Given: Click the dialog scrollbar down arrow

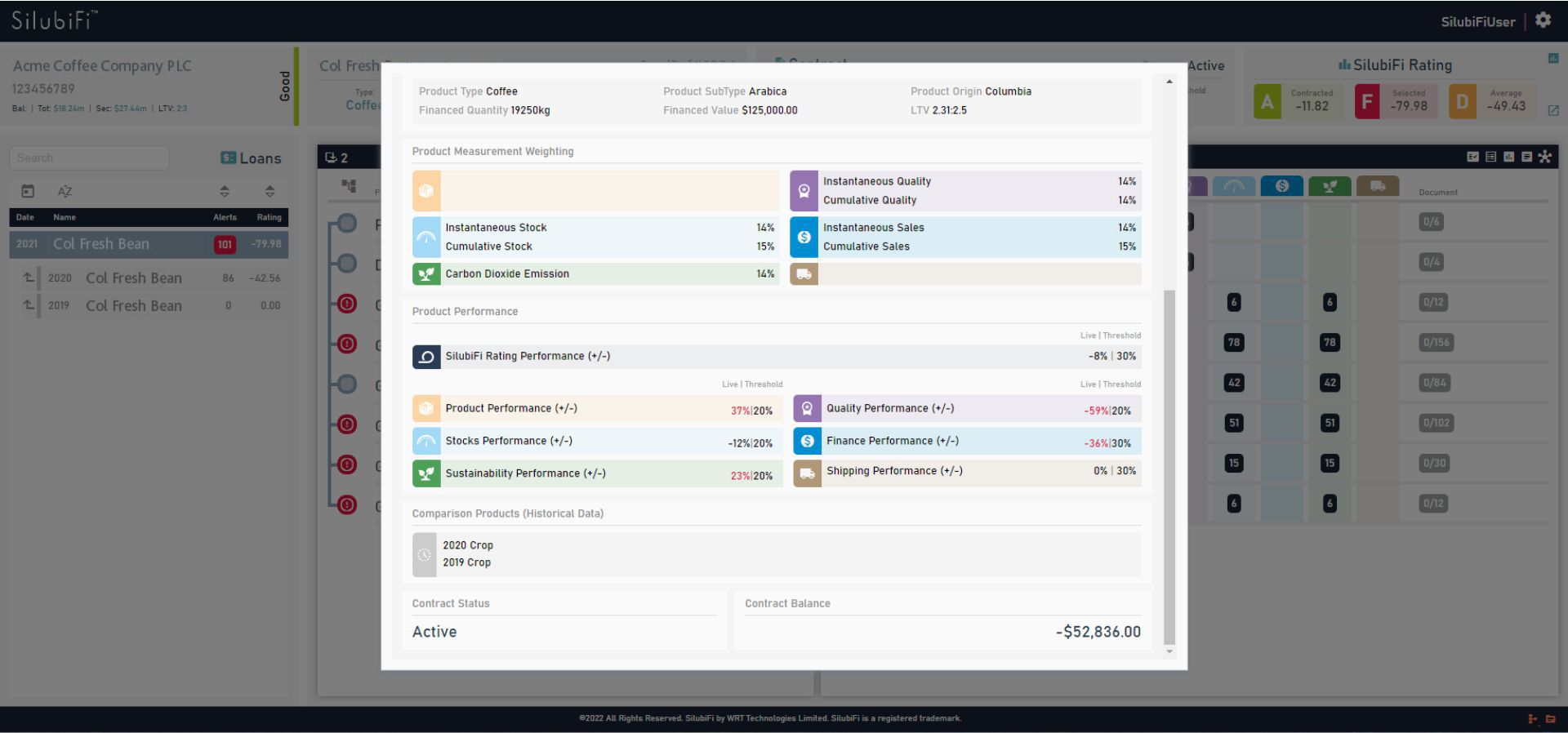Looking at the screenshot, I should 1169,651.
